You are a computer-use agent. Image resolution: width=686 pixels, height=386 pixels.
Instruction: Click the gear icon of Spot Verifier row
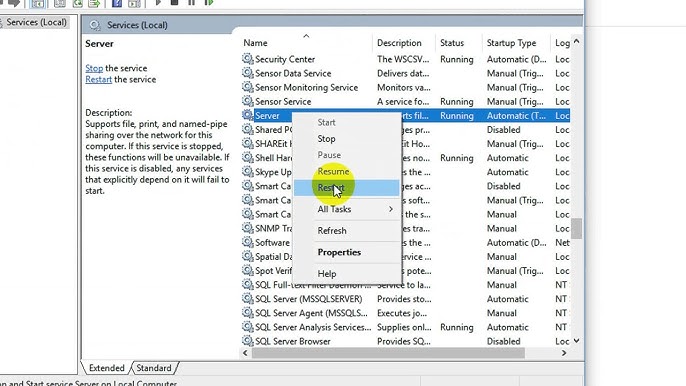pos(248,270)
